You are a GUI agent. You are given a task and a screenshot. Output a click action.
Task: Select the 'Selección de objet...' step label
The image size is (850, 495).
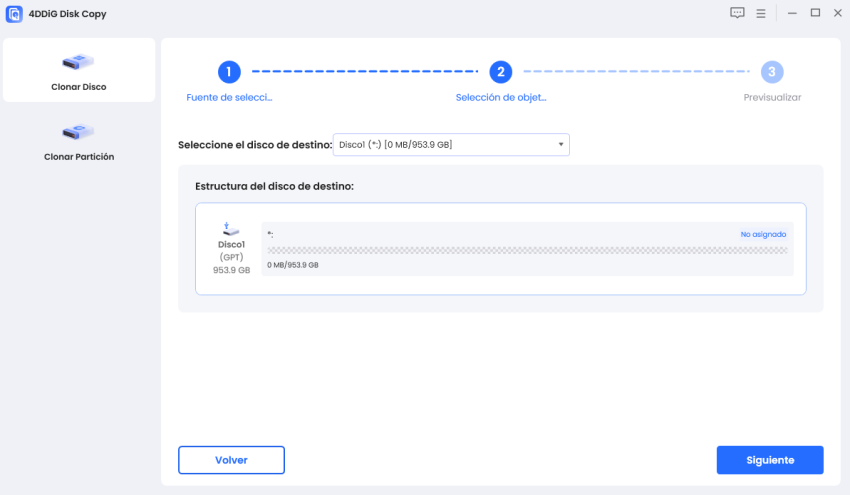501,98
